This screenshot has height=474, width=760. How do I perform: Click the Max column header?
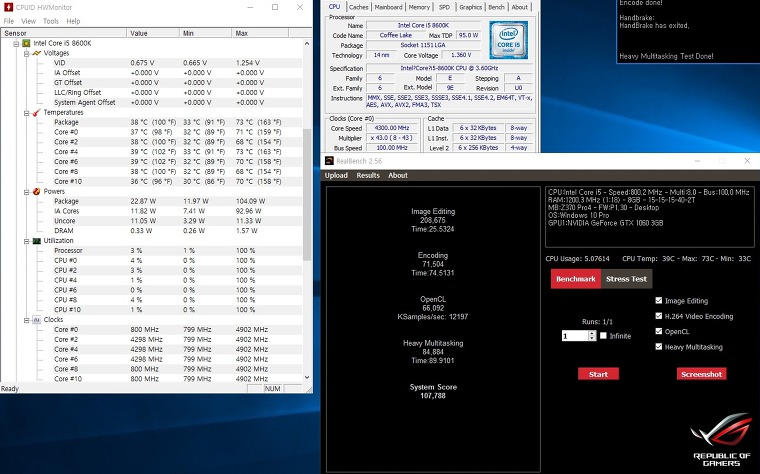click(259, 33)
